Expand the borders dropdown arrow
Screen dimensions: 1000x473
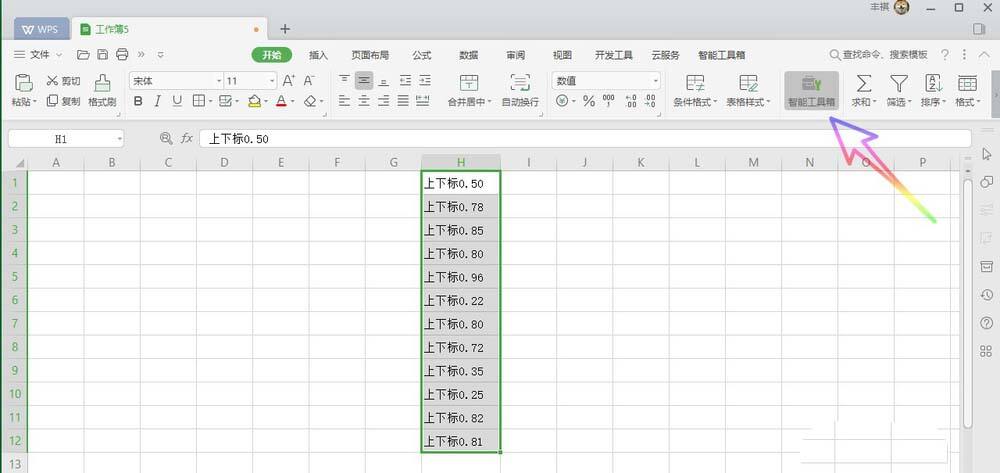click(x=211, y=101)
